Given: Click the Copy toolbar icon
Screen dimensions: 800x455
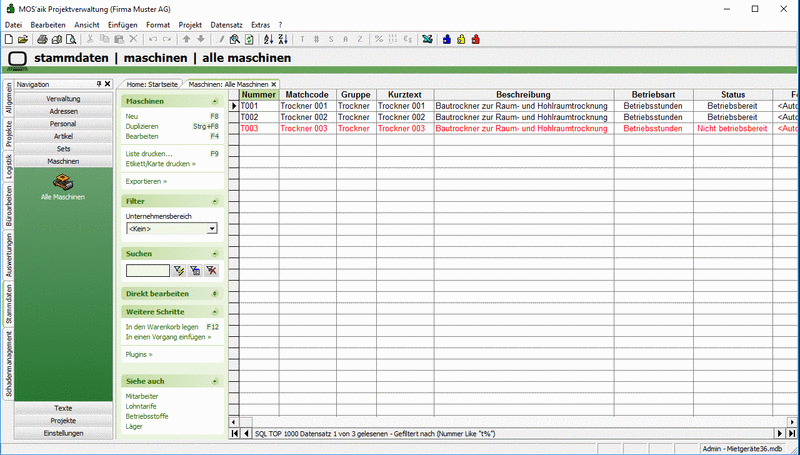Looking at the screenshot, I should (x=105, y=39).
